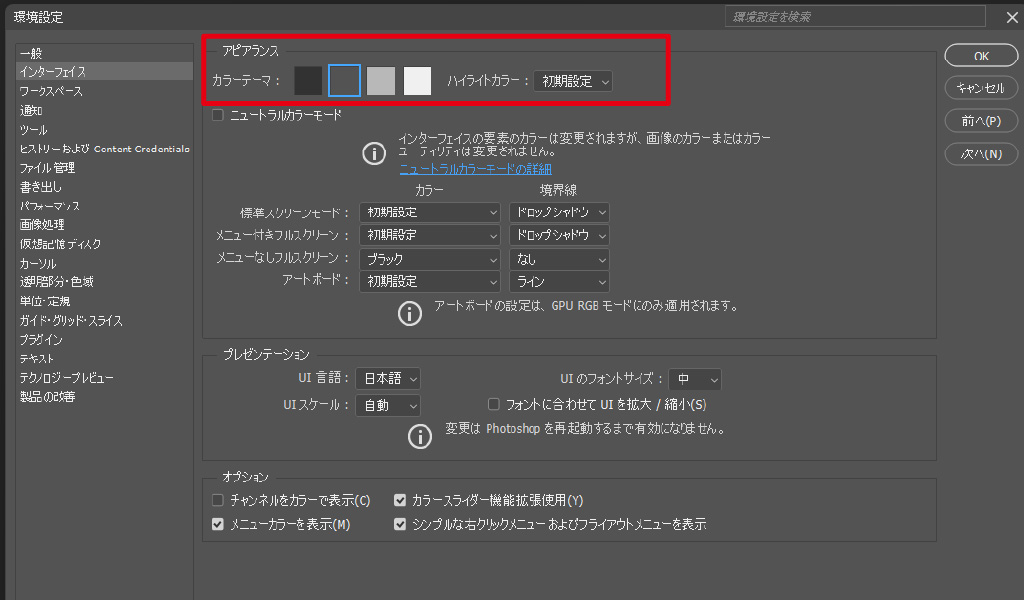Pick the light gray color theme swatch
The width and height of the screenshot is (1024, 600).
[381, 81]
